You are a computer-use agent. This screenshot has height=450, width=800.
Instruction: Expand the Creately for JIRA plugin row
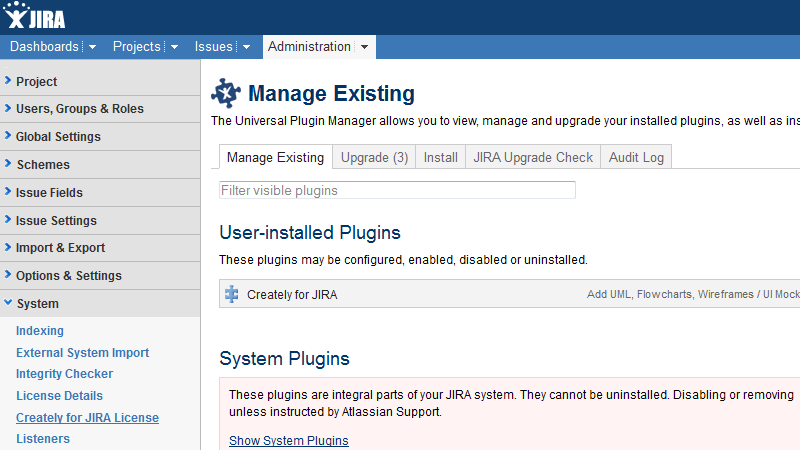(x=510, y=294)
